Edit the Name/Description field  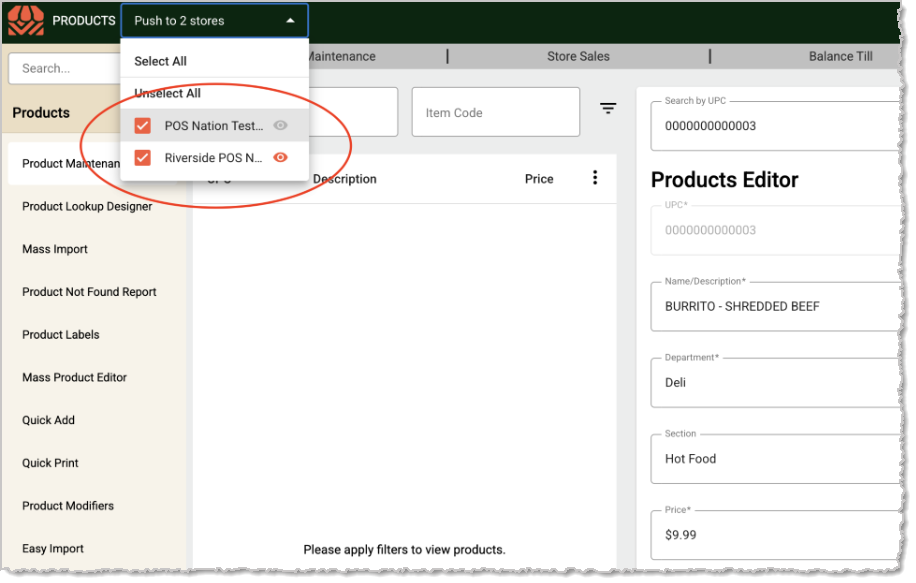pyautogui.click(x=775, y=306)
